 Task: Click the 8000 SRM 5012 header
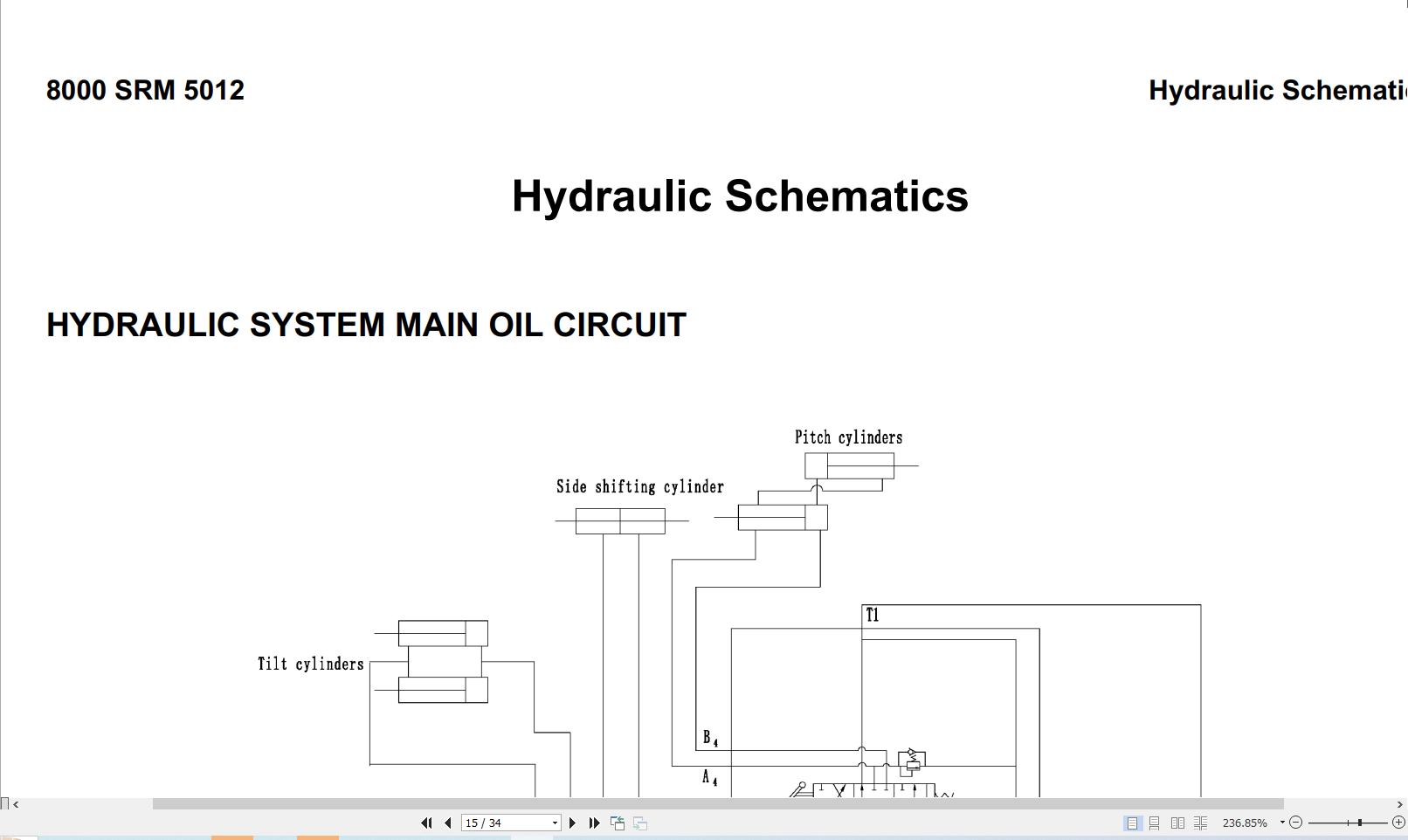click(145, 90)
